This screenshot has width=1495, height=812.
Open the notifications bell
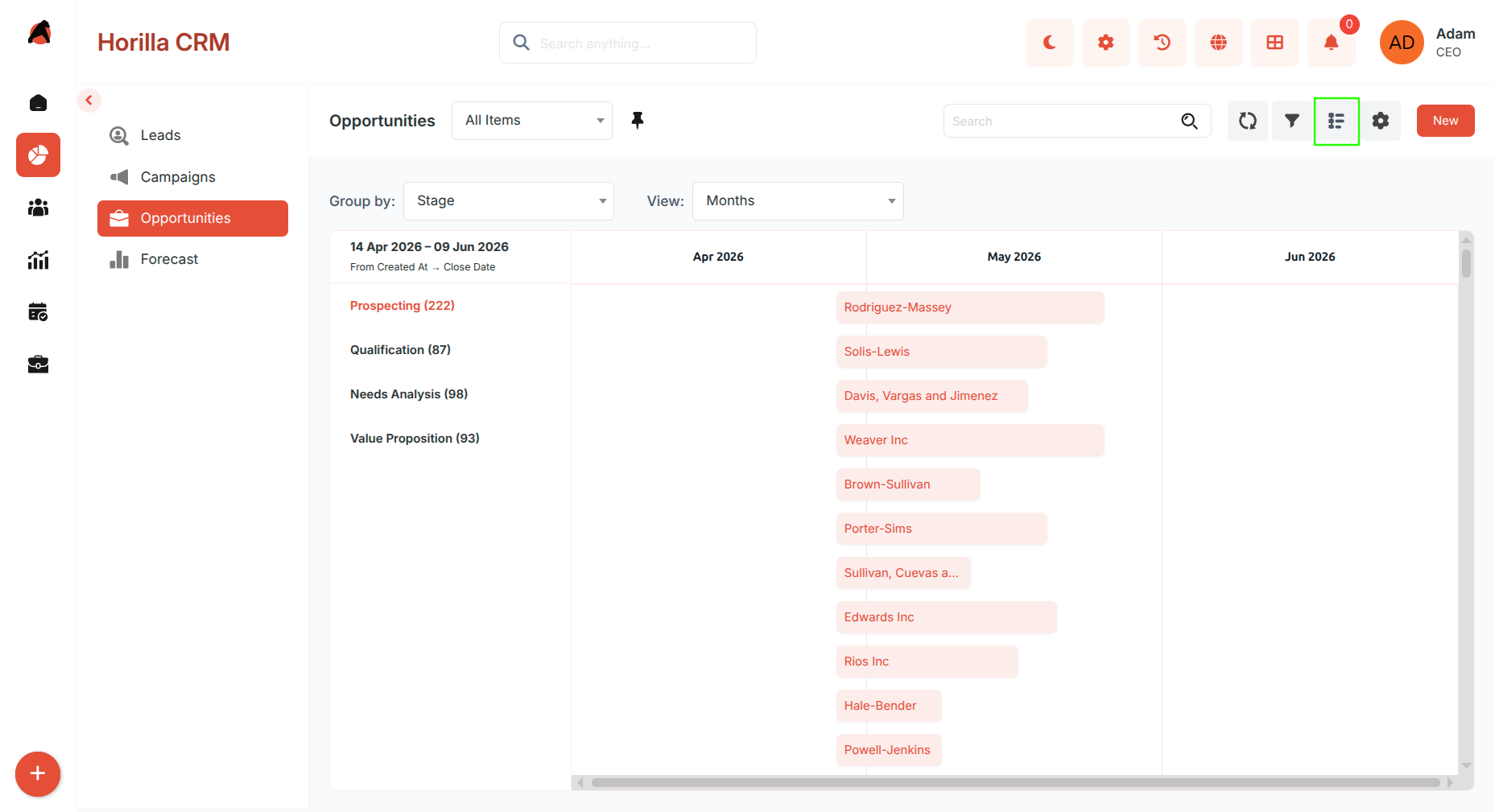[1331, 43]
